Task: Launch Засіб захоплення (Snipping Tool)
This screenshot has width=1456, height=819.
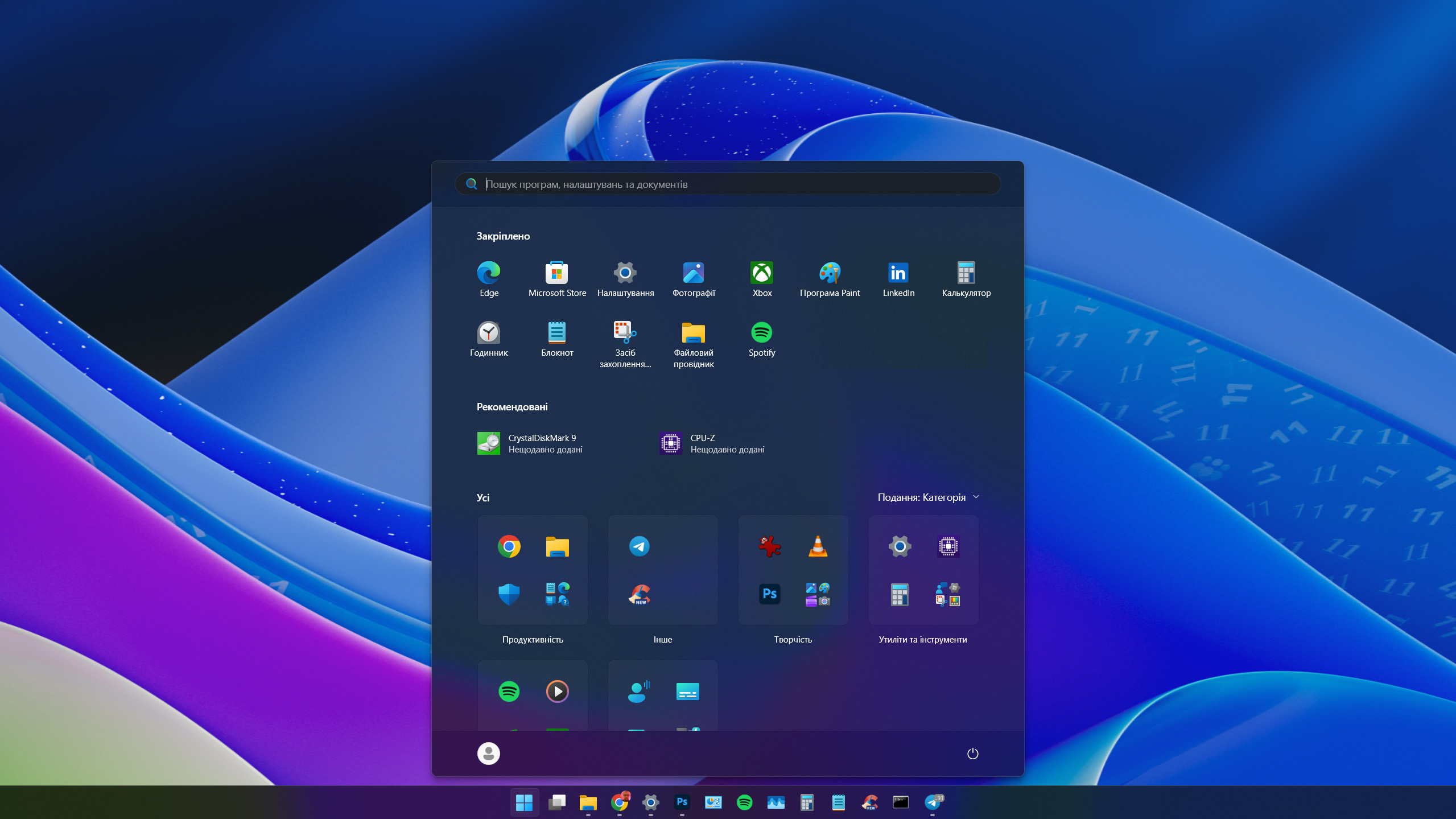Action: (625, 337)
